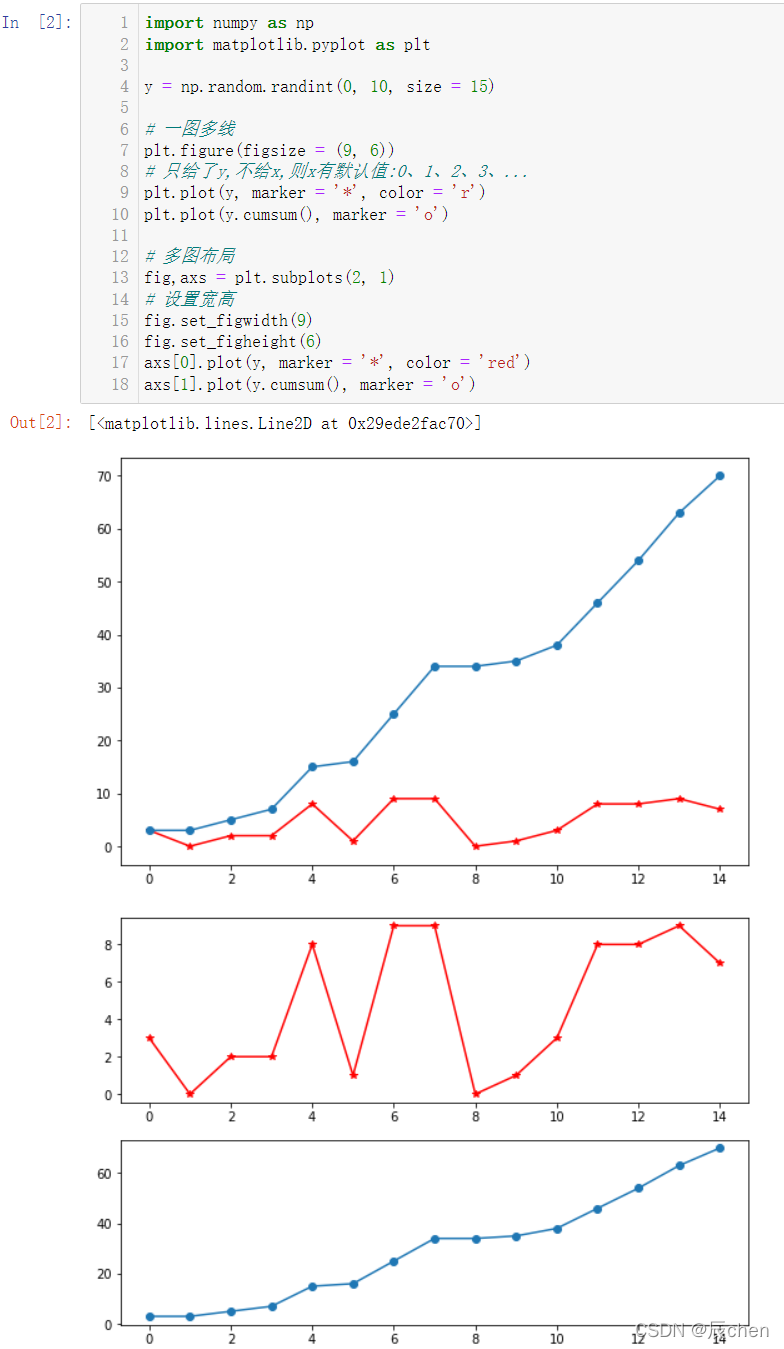Image resolution: width=784 pixels, height=1349 pixels.
Task: Click the middle red star-marker subplot
Action: 435,1010
